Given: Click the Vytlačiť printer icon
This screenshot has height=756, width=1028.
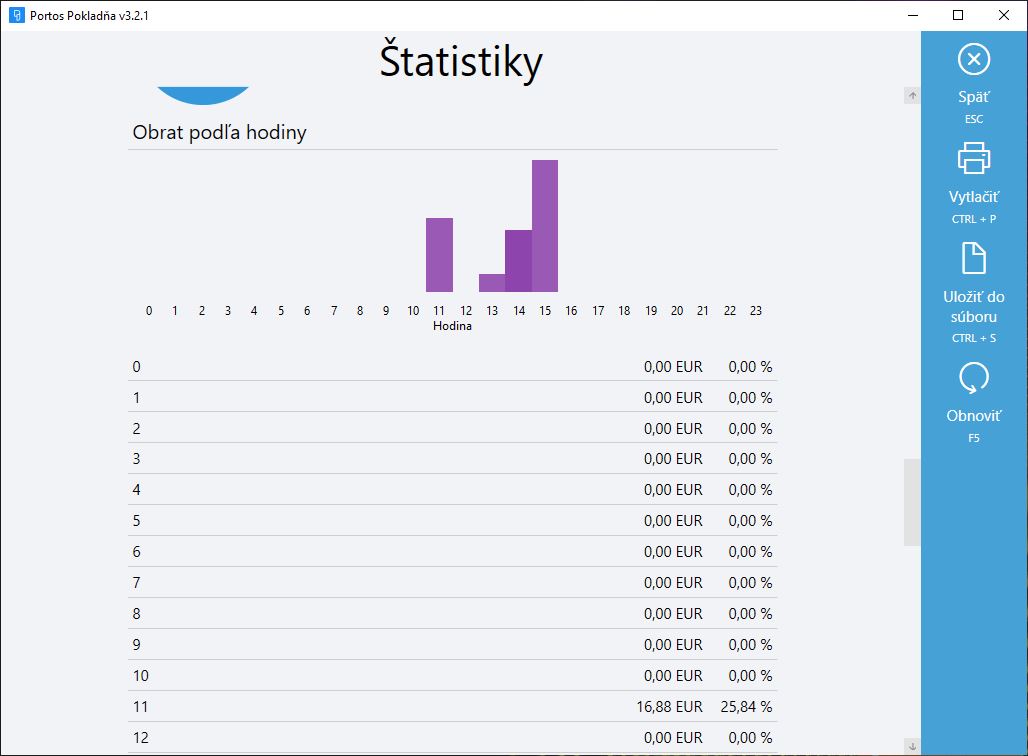Looking at the screenshot, I should click(x=974, y=158).
